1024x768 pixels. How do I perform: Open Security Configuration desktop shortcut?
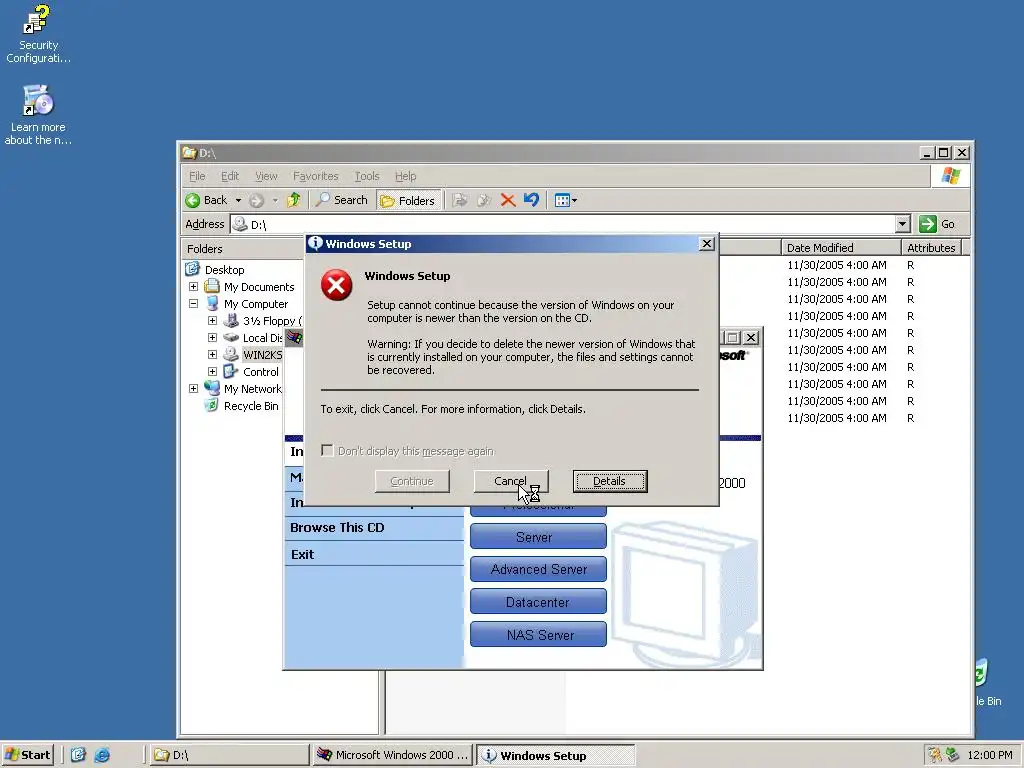[x=38, y=34]
